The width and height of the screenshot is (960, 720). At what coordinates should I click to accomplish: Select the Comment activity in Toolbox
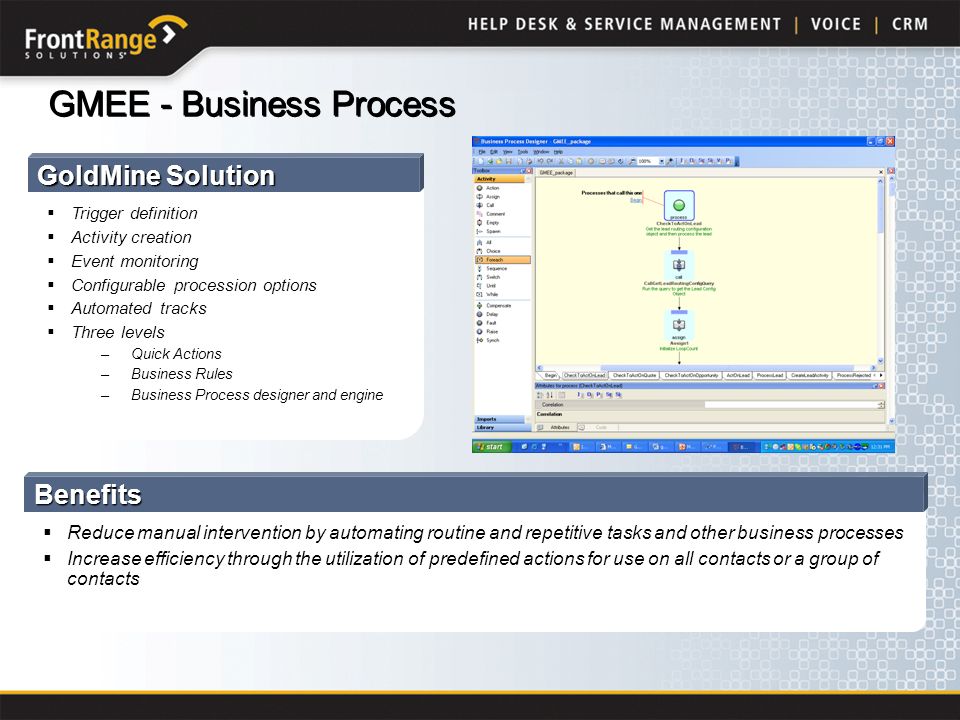point(491,214)
